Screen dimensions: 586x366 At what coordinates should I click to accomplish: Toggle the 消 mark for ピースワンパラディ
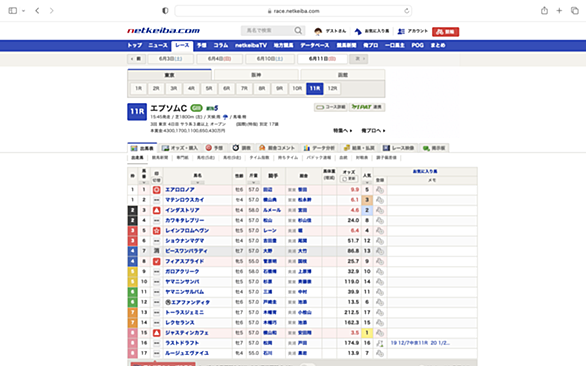click(157, 251)
